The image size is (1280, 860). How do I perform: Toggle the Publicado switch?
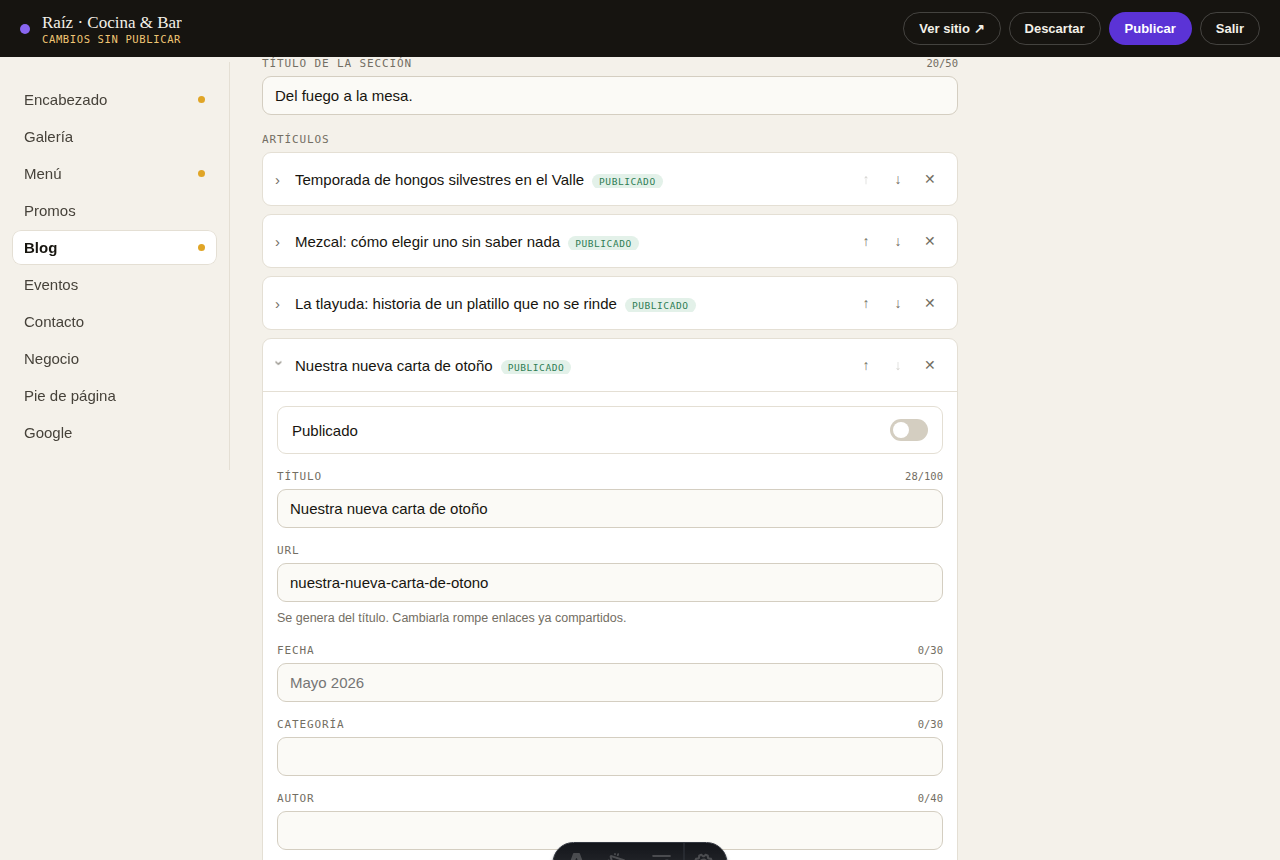click(x=909, y=430)
